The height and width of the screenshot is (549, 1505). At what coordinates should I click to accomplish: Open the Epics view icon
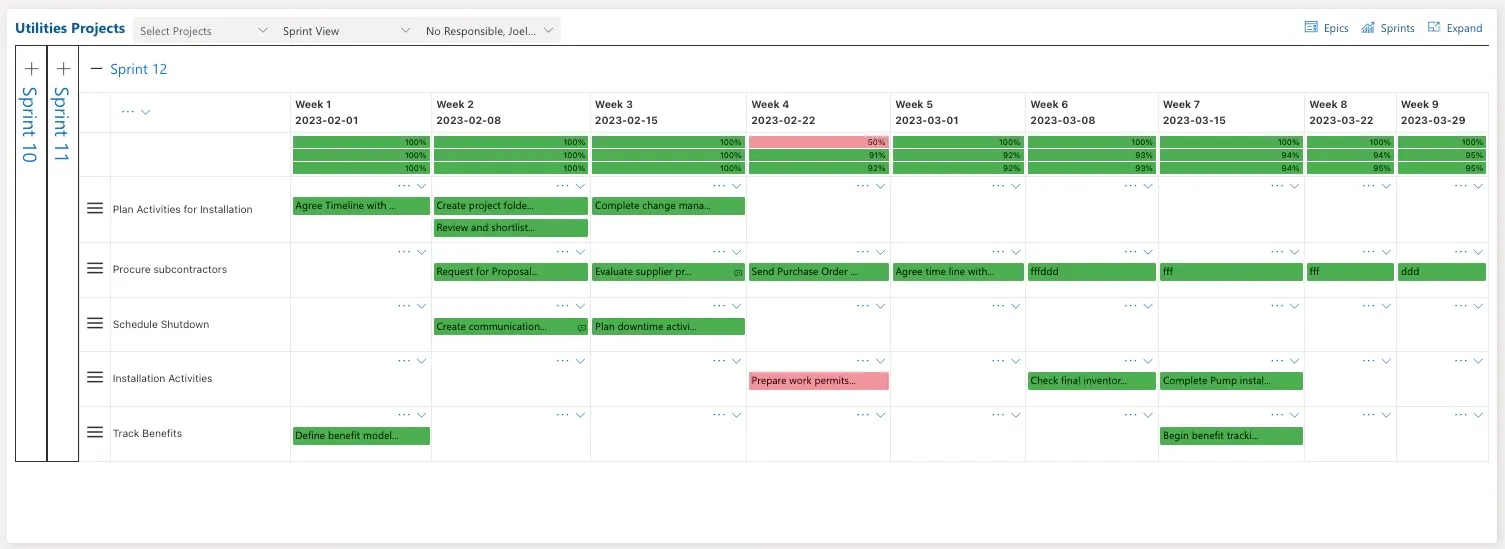pyautogui.click(x=1311, y=28)
